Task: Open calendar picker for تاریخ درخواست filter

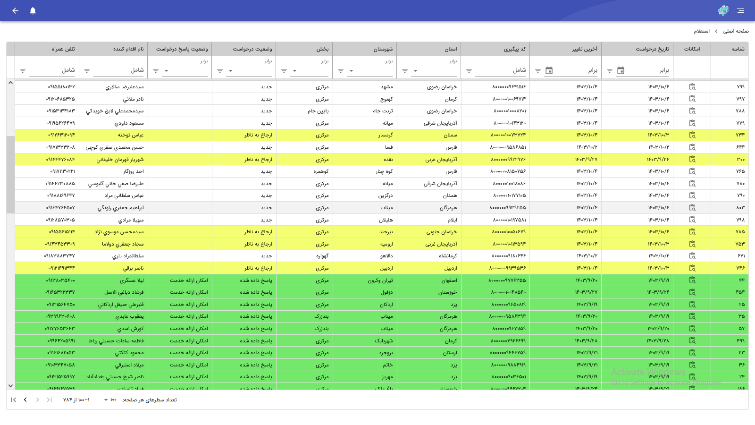Action: 621,71
